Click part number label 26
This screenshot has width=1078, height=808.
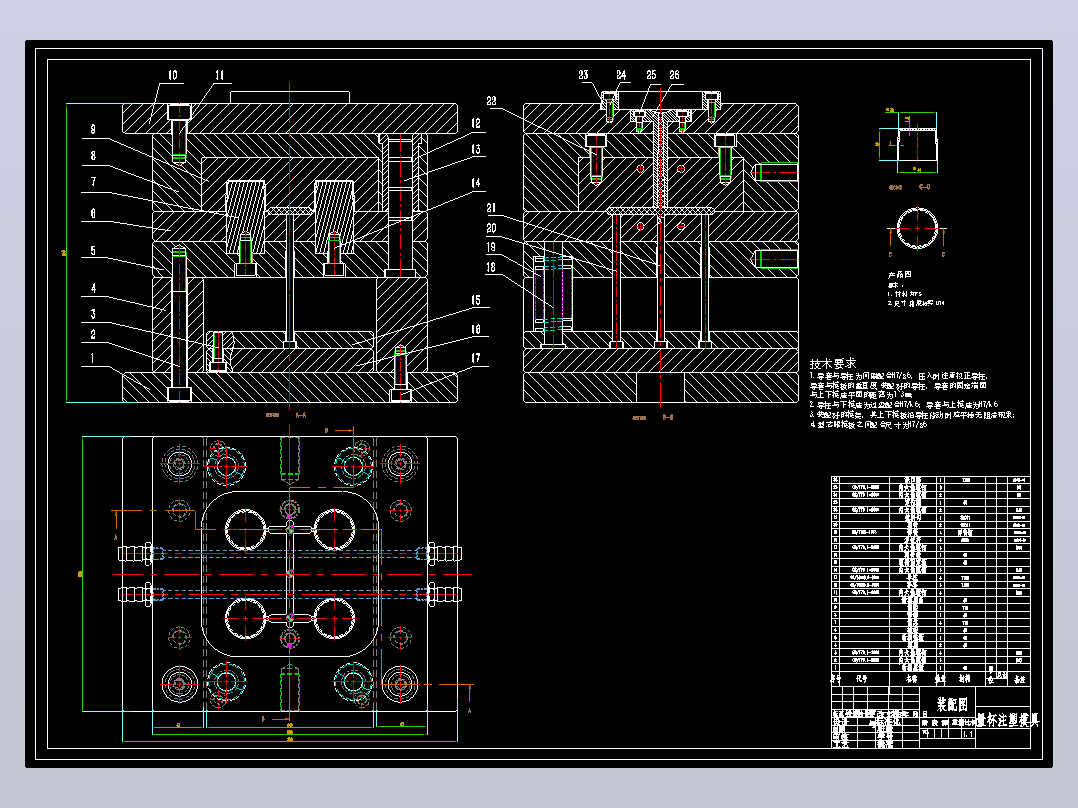pyautogui.click(x=674, y=75)
